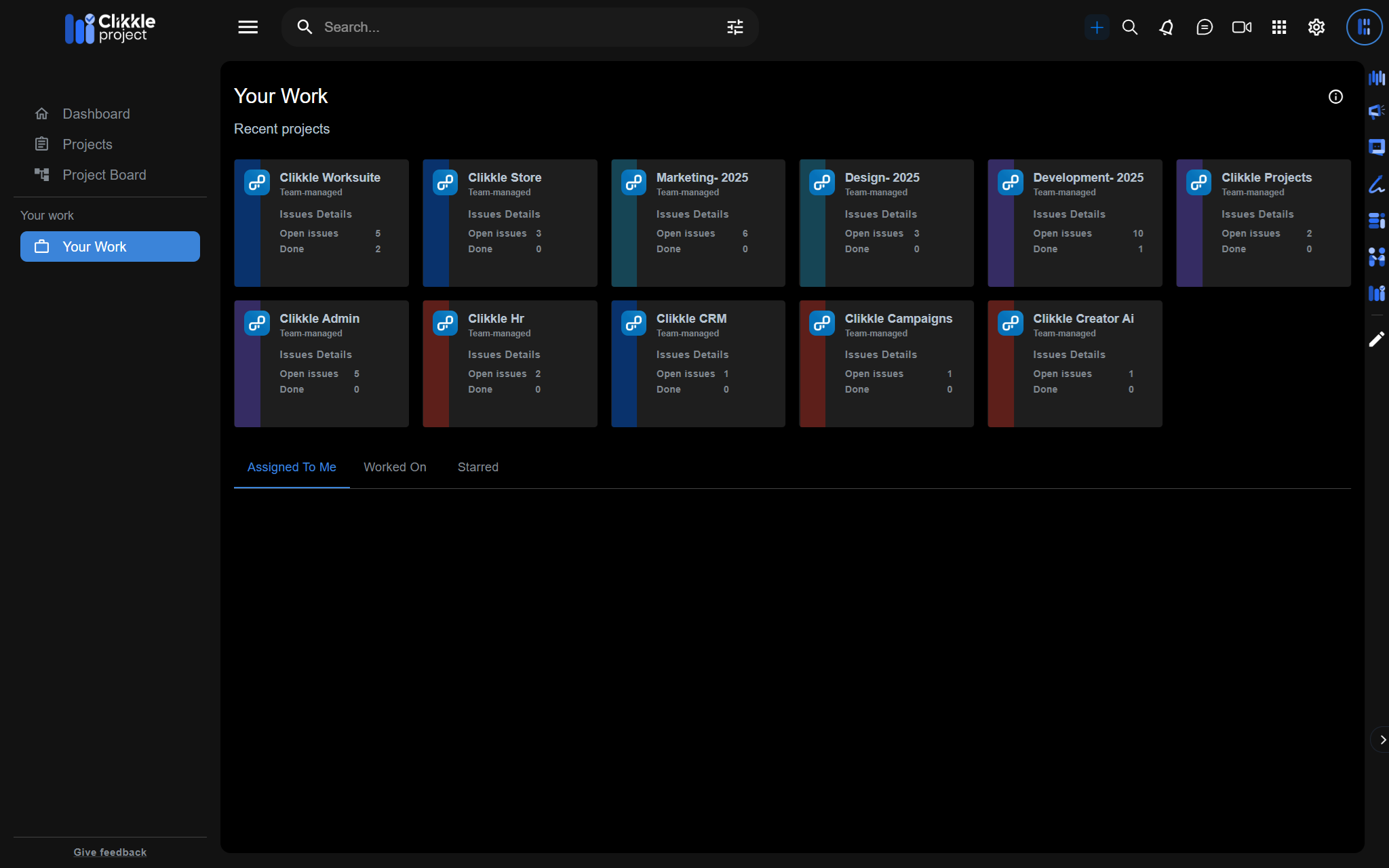Switch to the Starred tab
The width and height of the screenshot is (1389, 868).
(x=477, y=467)
